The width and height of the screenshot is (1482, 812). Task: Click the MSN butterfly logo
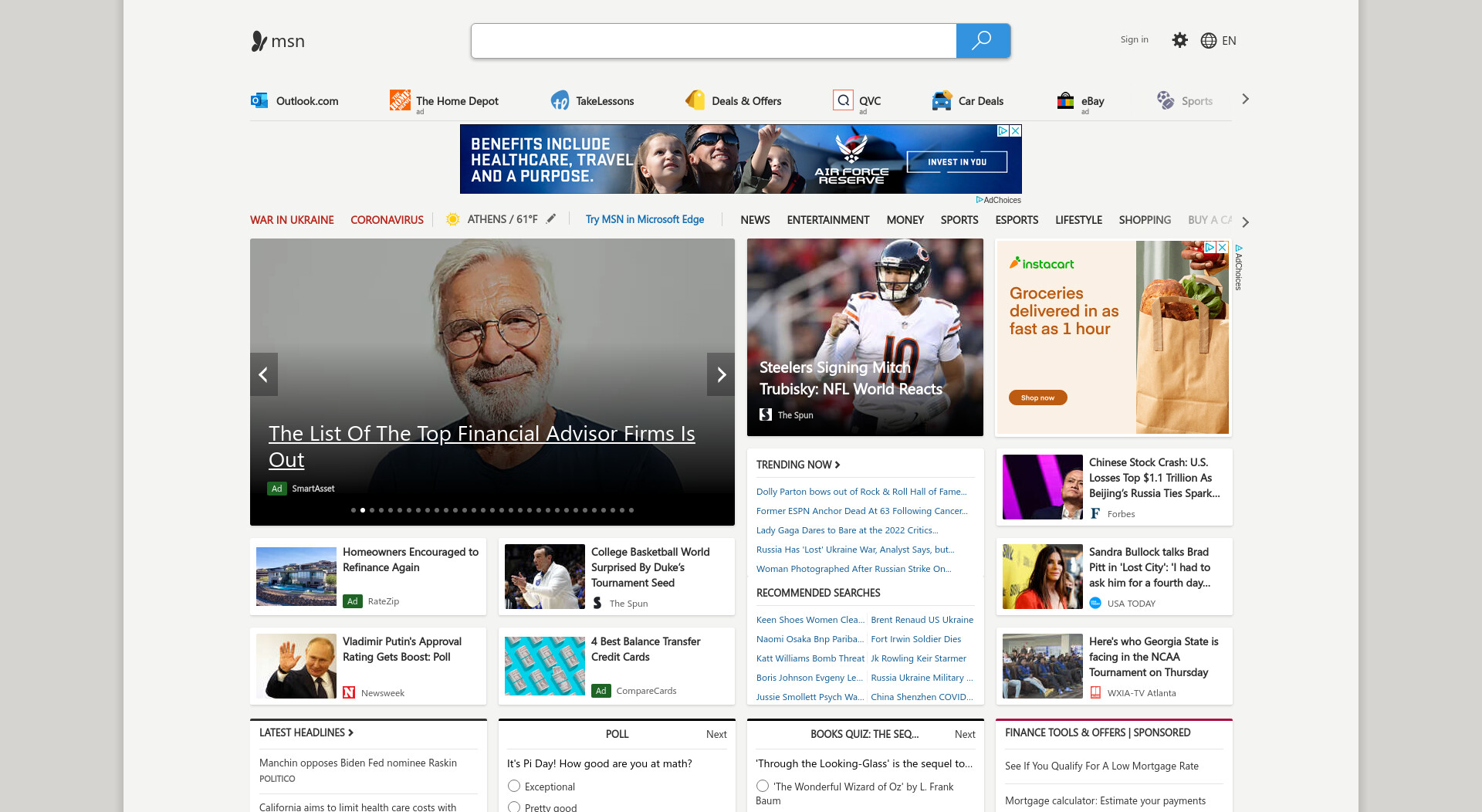pos(259,41)
